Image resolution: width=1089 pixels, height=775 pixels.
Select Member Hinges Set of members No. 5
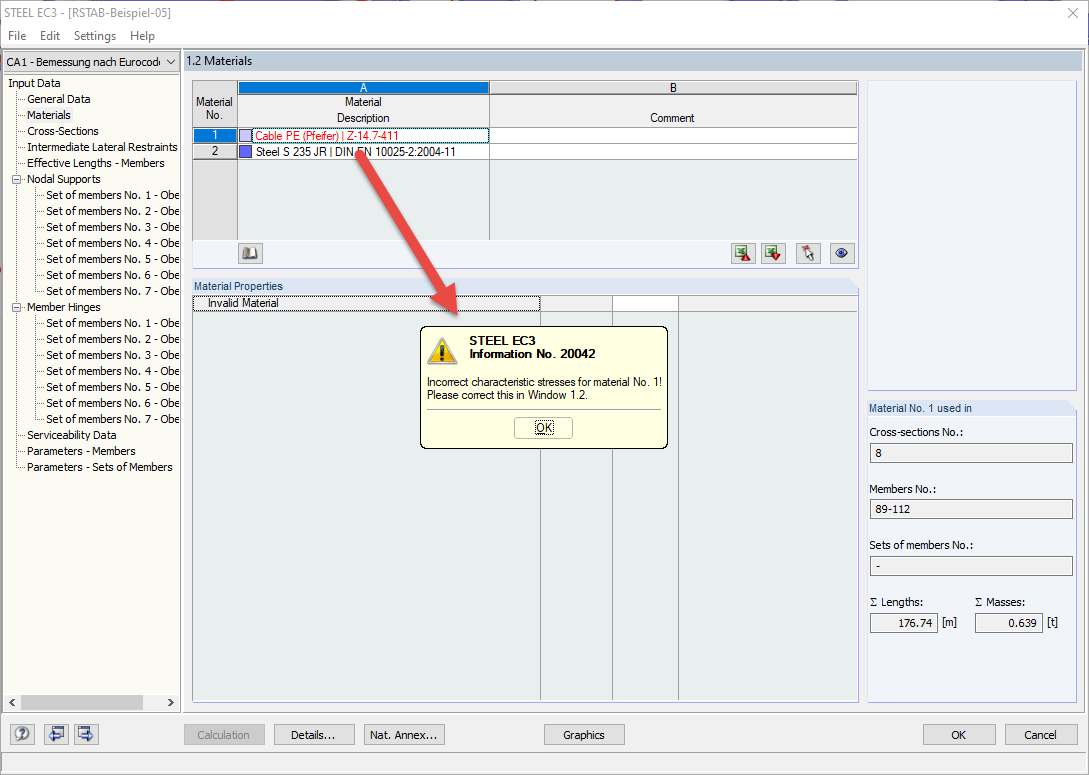(113, 387)
